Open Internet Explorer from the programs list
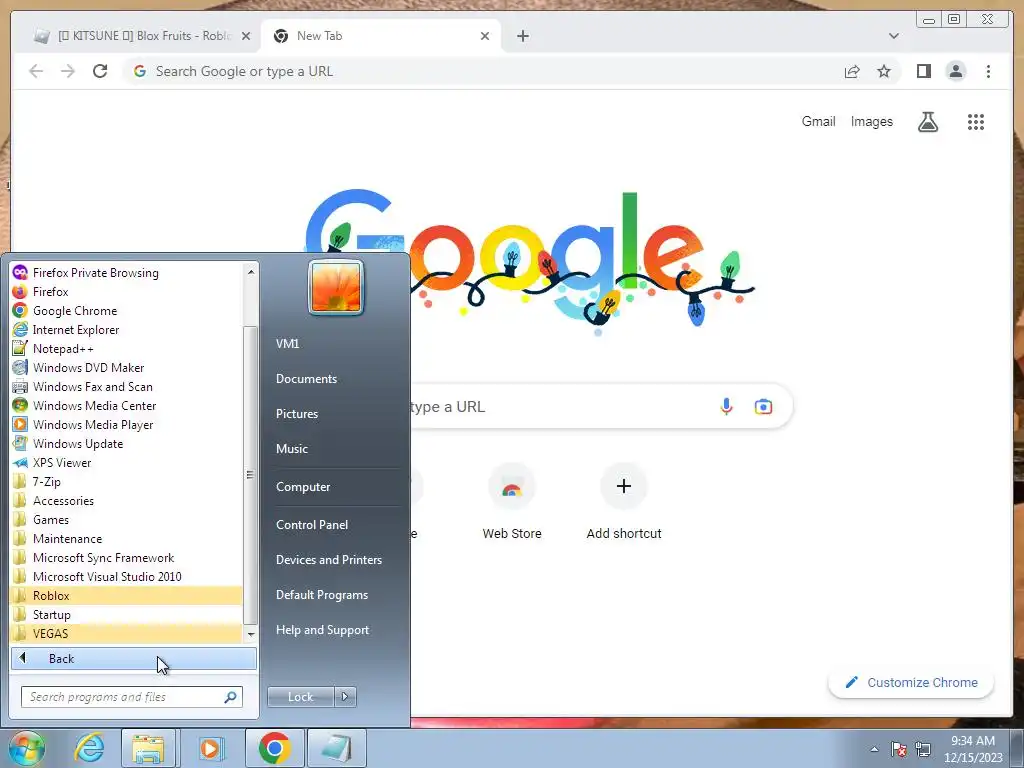1024x768 pixels. click(126, 330)
